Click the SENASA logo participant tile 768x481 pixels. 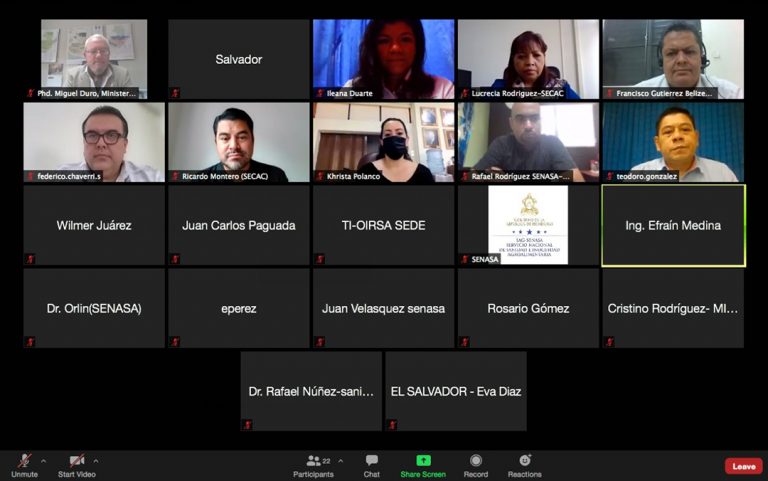coord(528,225)
